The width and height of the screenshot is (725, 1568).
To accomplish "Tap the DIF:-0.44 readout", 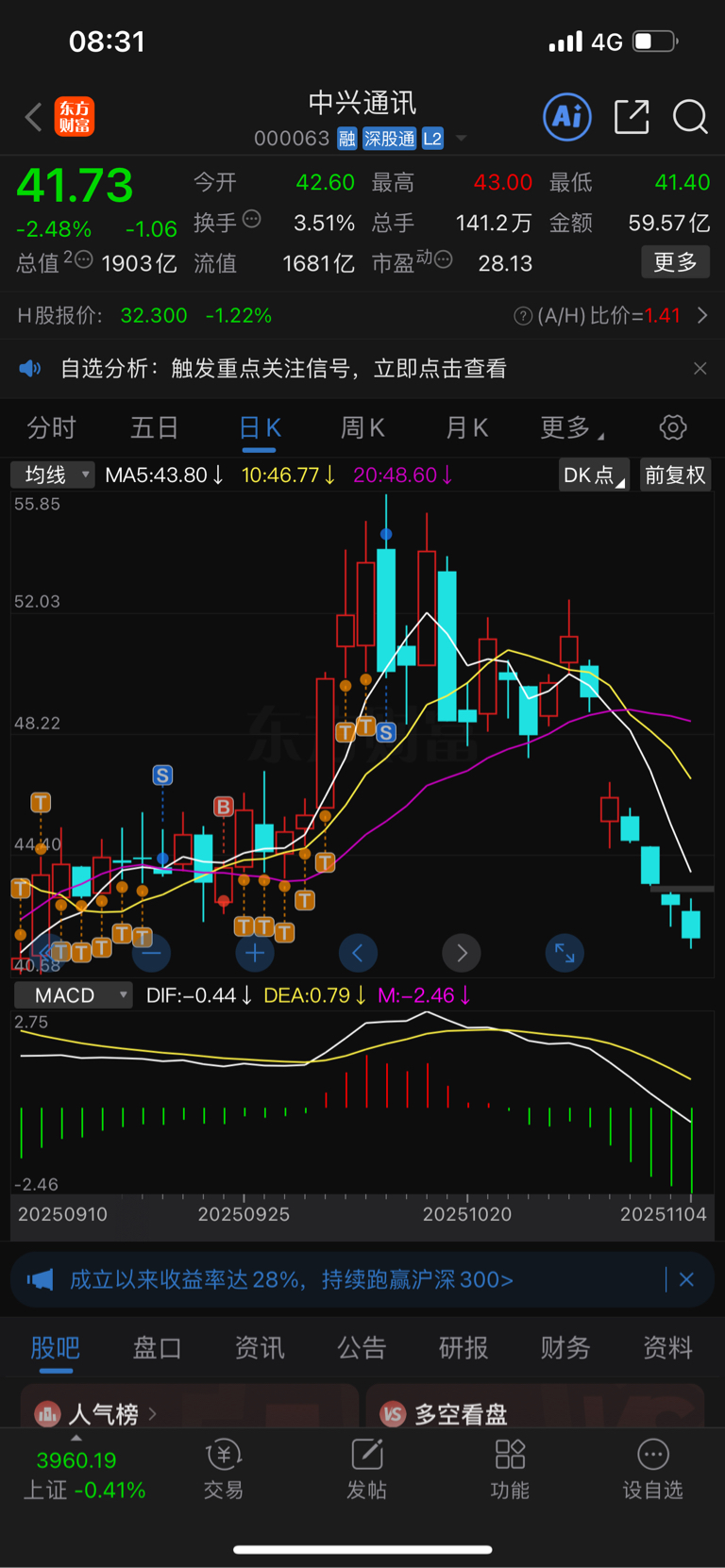I will tap(198, 995).
